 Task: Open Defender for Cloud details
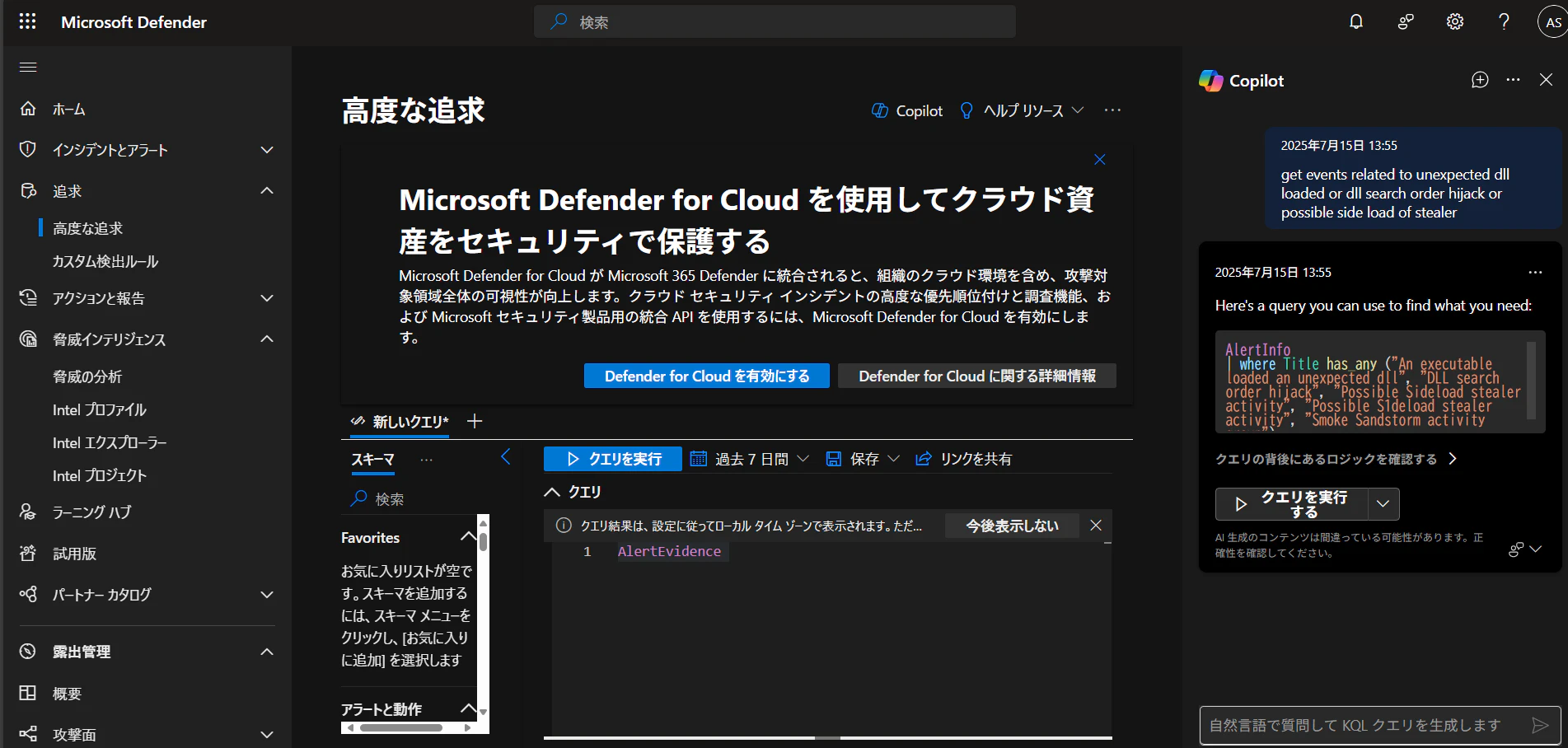(x=977, y=376)
